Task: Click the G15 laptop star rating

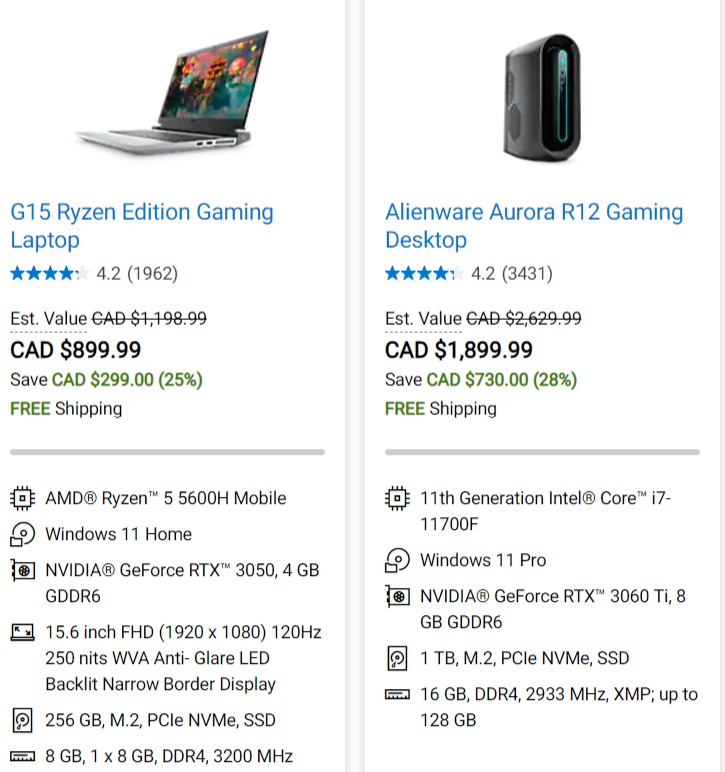Action: tap(49, 273)
